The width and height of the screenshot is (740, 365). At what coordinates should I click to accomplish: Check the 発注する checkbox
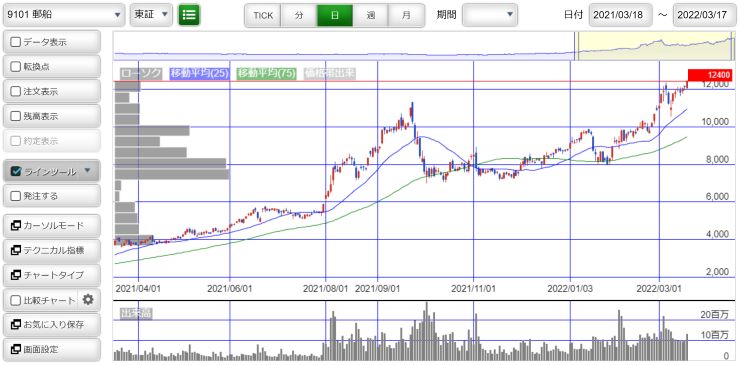(16, 195)
